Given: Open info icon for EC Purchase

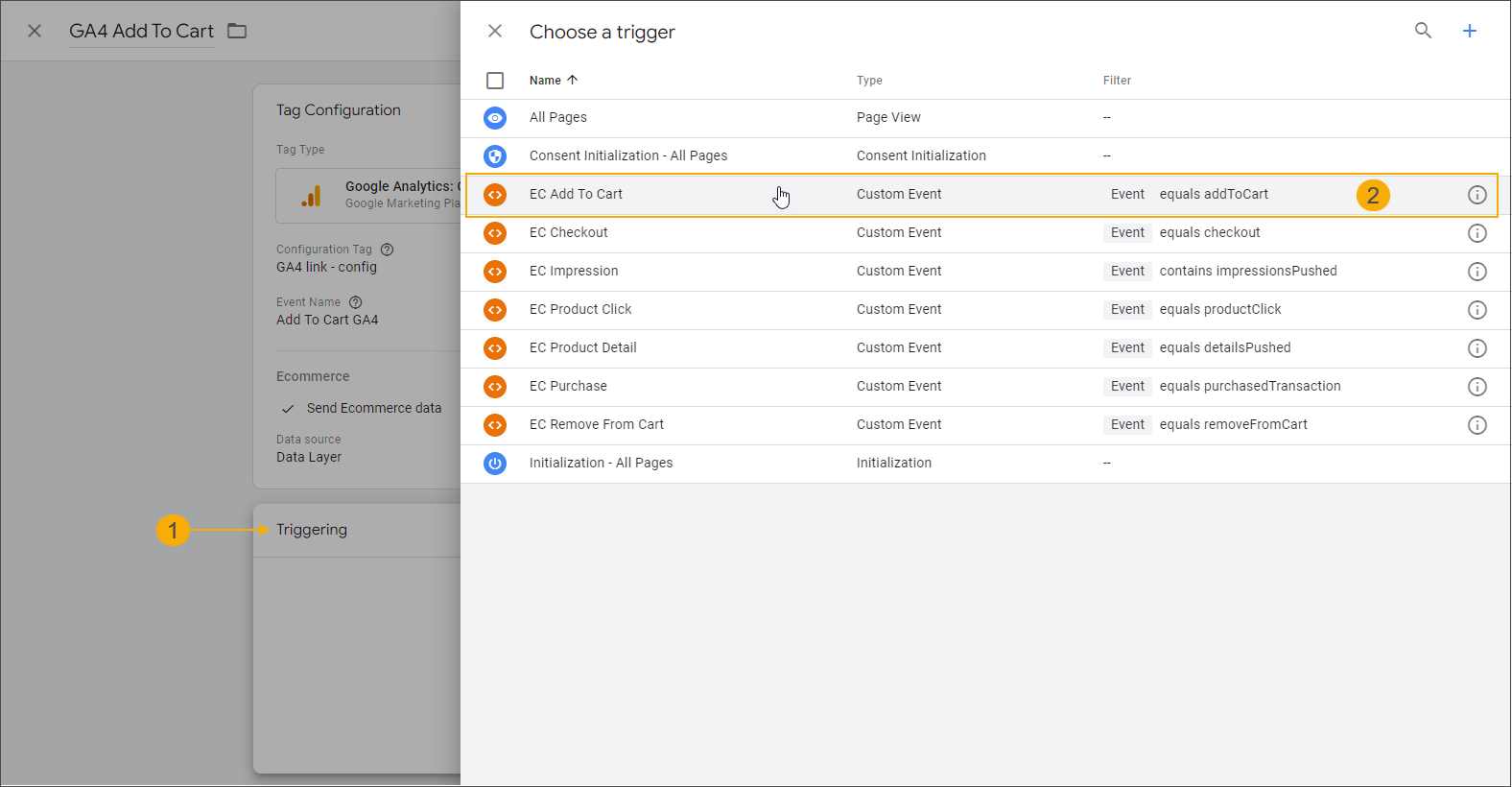Looking at the screenshot, I should click(x=1477, y=387).
